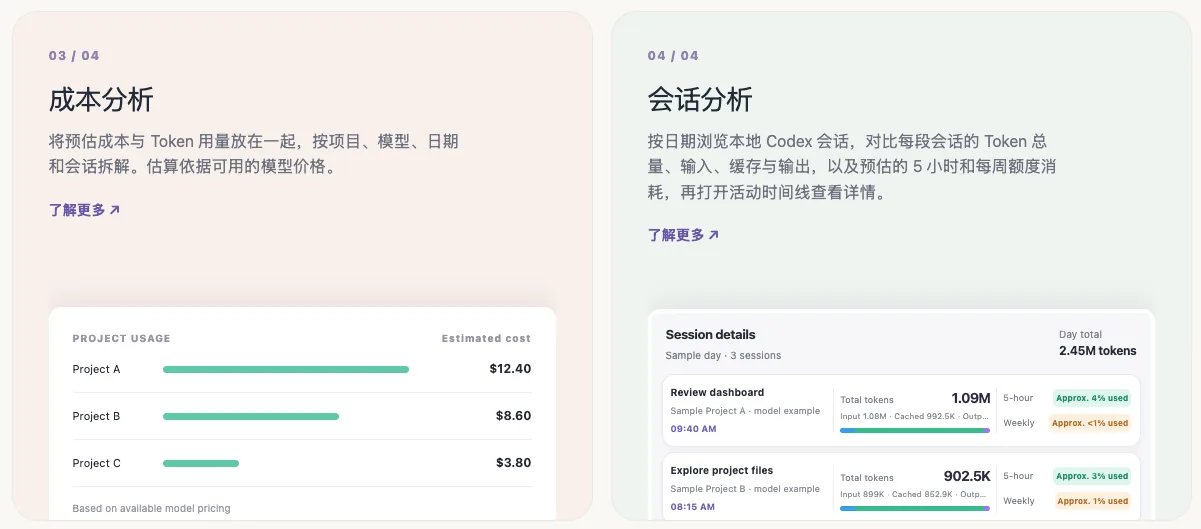
Task: Click the 2.45M tokens day total
Action: (1097, 351)
